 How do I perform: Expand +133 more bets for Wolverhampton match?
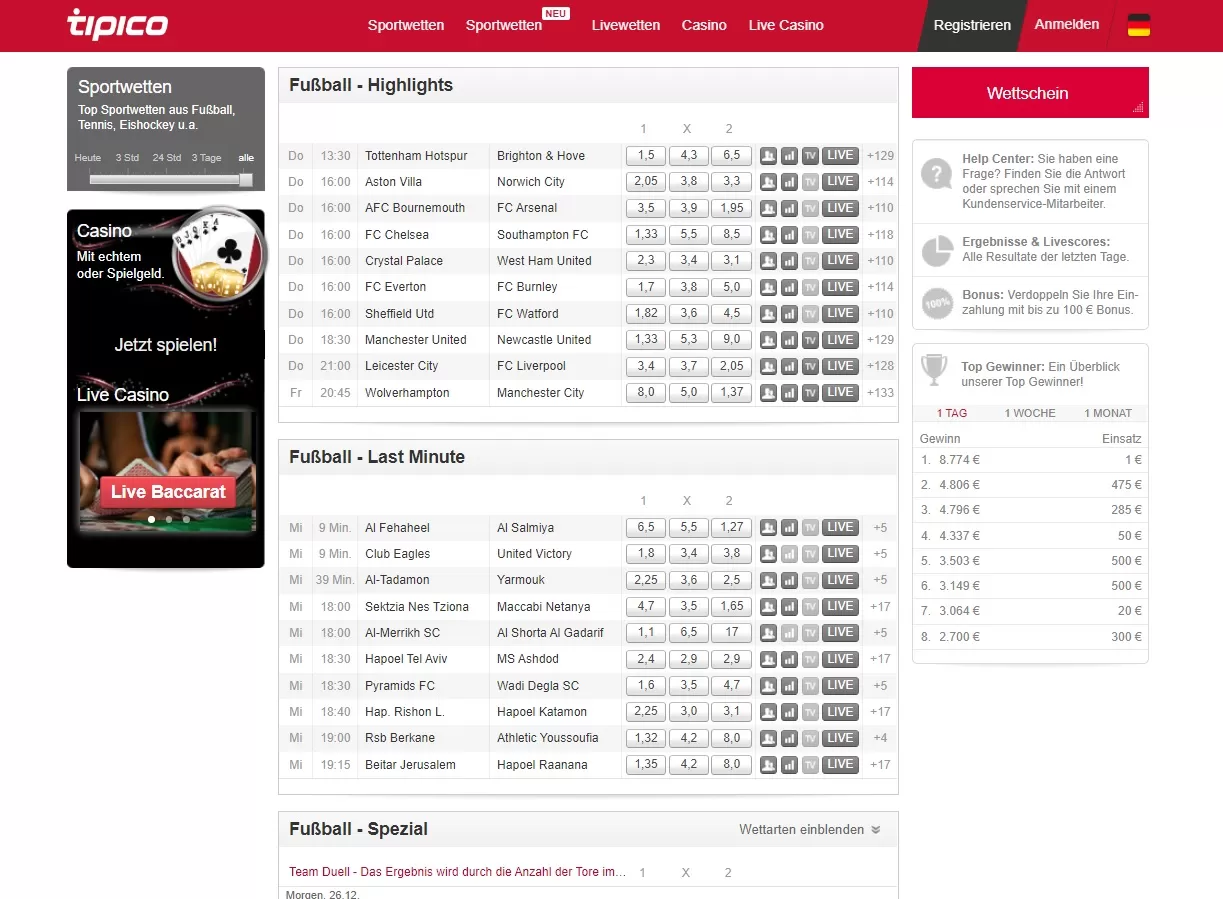point(880,393)
